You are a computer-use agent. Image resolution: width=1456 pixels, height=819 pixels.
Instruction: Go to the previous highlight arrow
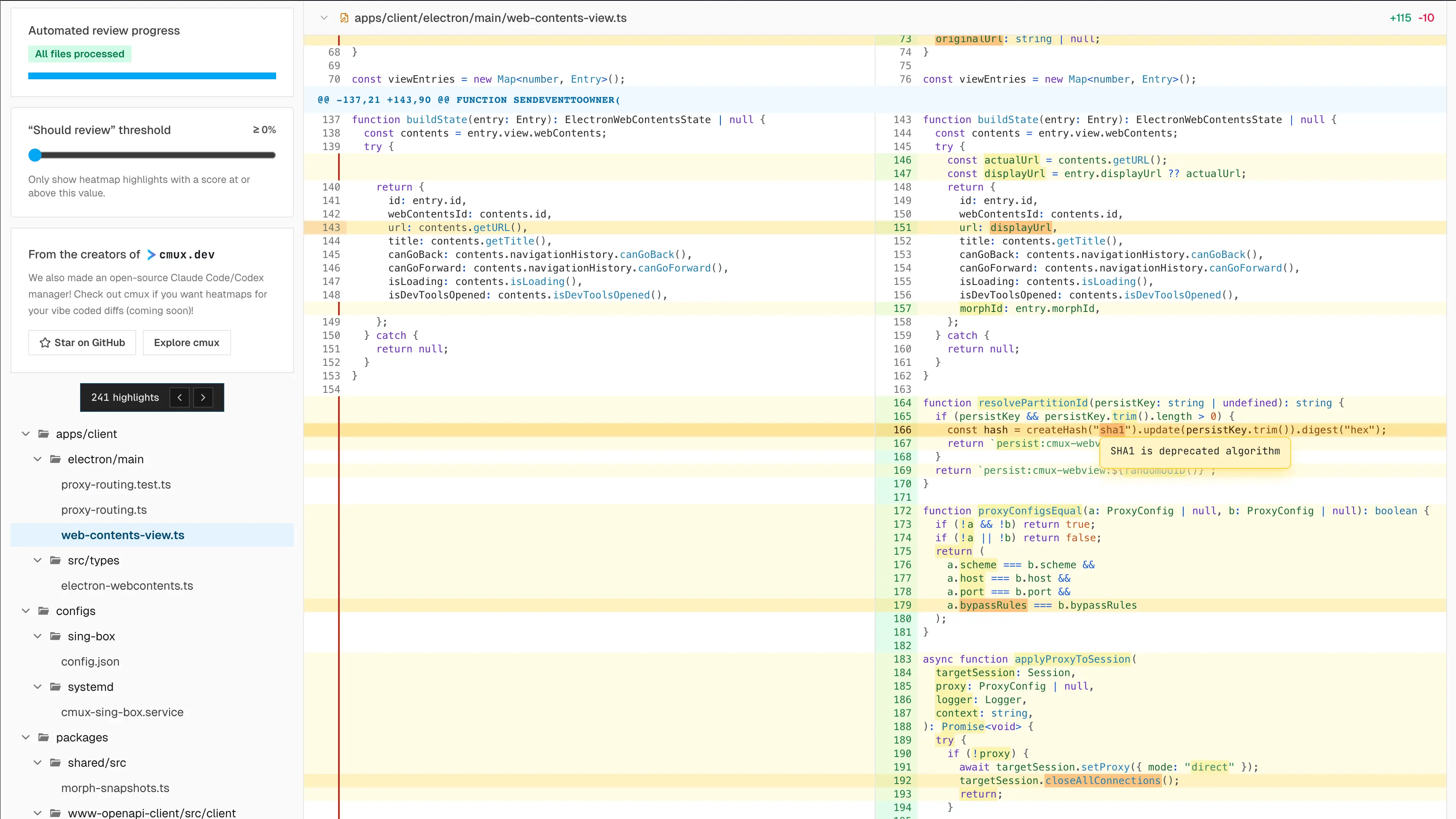[179, 397]
